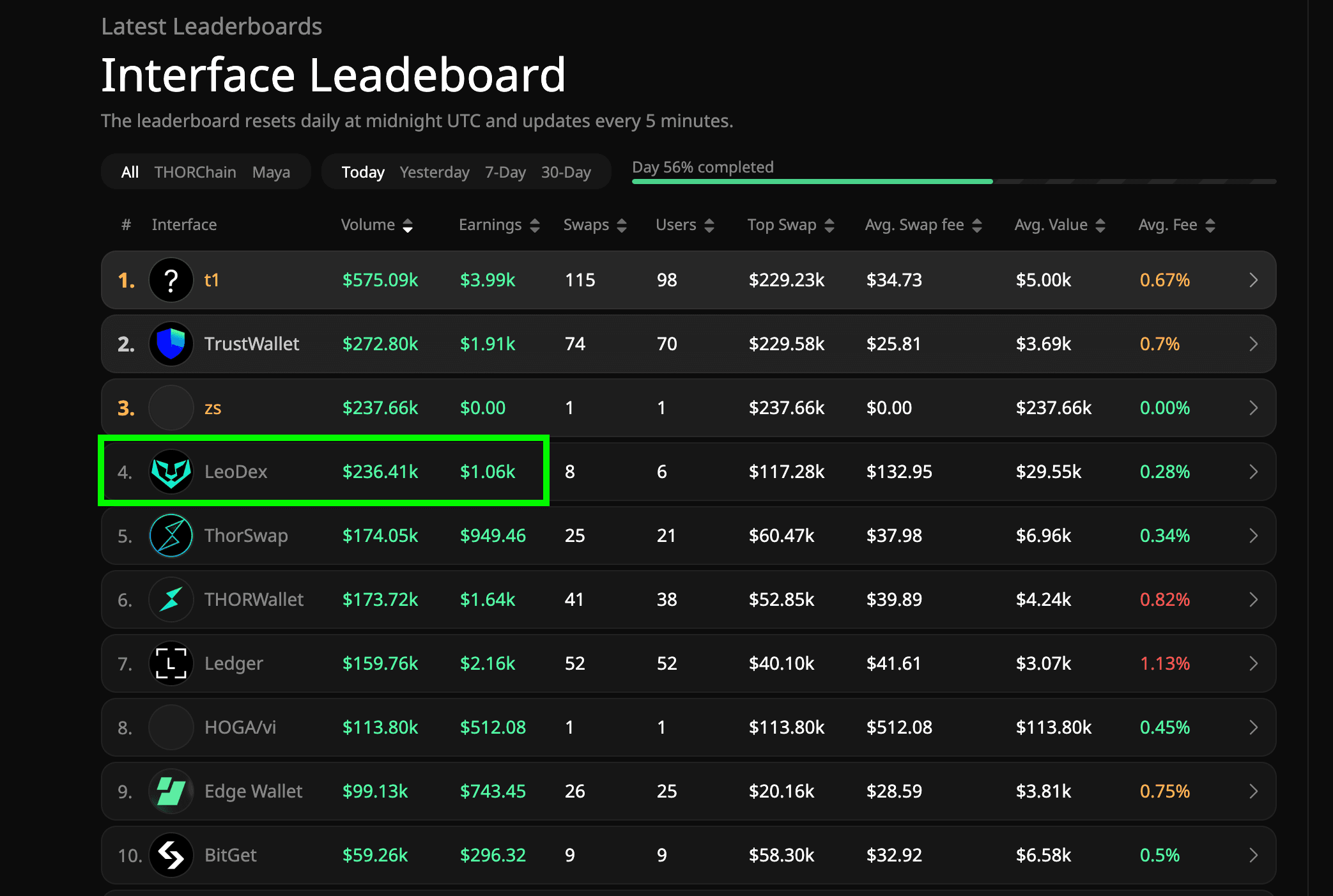1333x896 pixels.
Task: Switch to Yesterday time range
Action: (435, 172)
